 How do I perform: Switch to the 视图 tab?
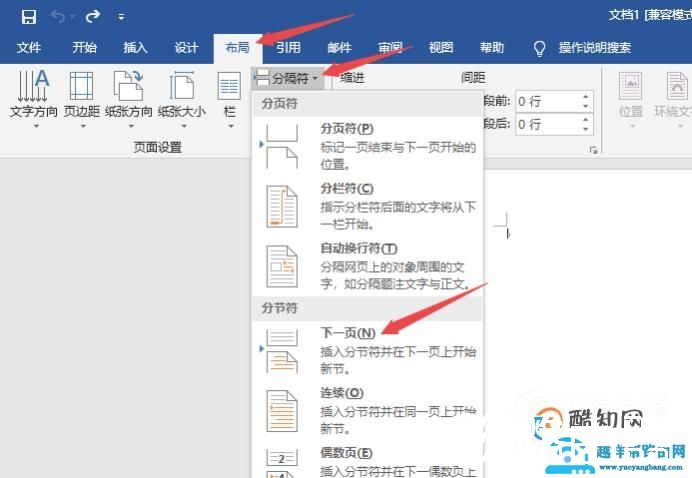coord(441,47)
